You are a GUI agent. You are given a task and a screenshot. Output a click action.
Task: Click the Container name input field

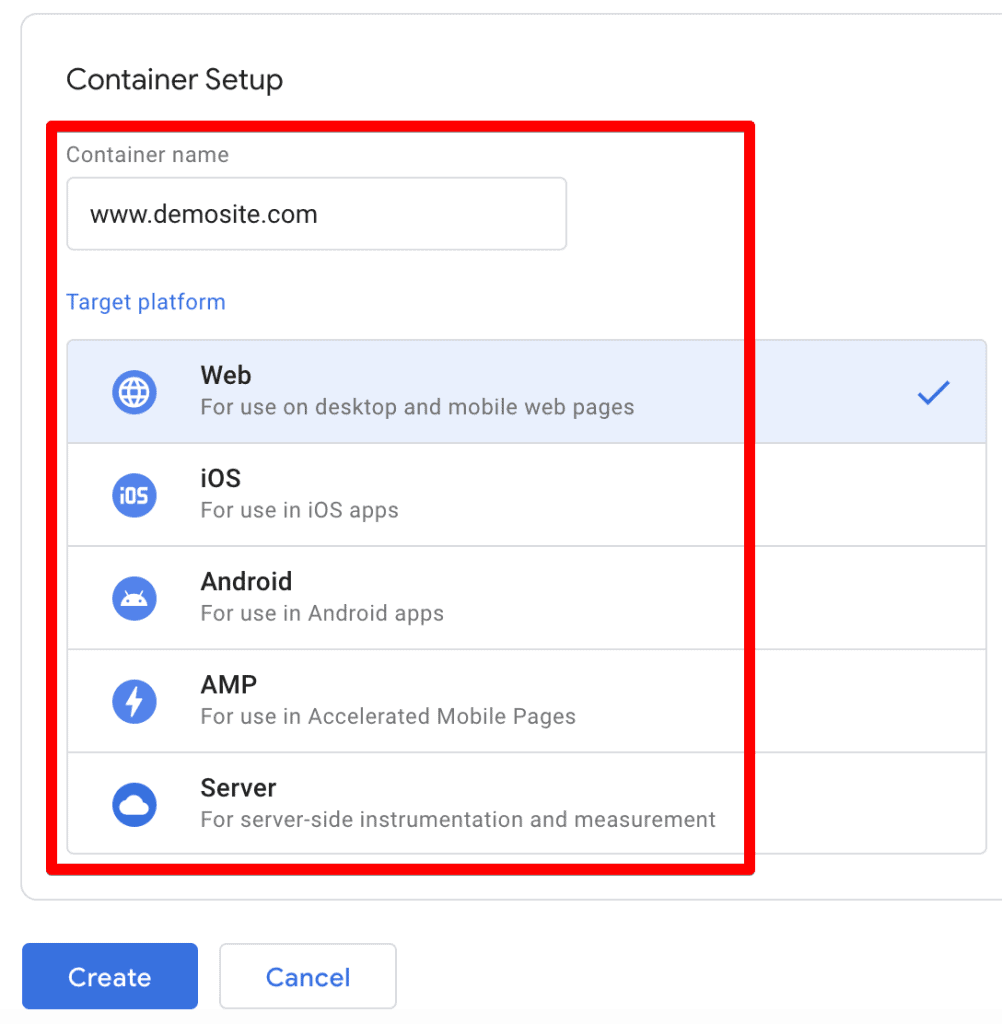pos(316,213)
